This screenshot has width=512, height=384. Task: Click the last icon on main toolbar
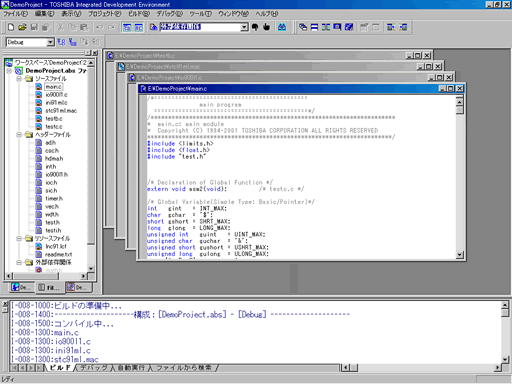click(x=403, y=27)
